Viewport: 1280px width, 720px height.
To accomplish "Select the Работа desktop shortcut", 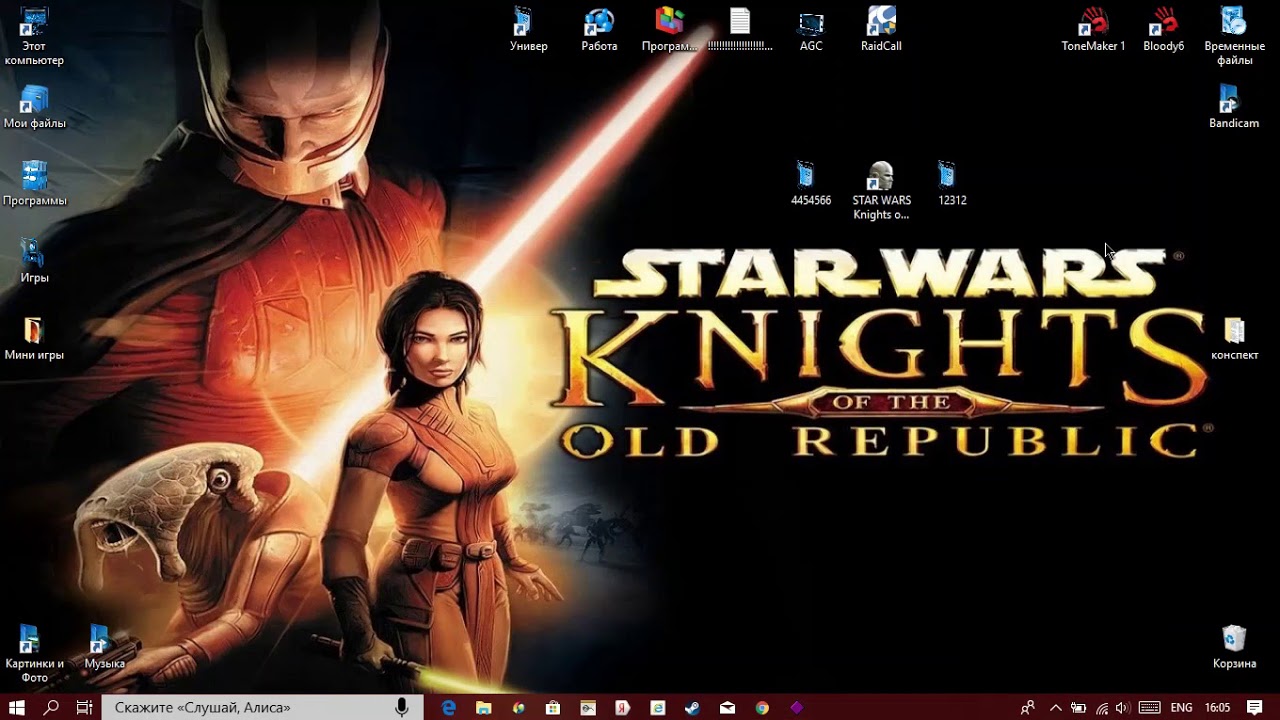I will pyautogui.click(x=599, y=29).
